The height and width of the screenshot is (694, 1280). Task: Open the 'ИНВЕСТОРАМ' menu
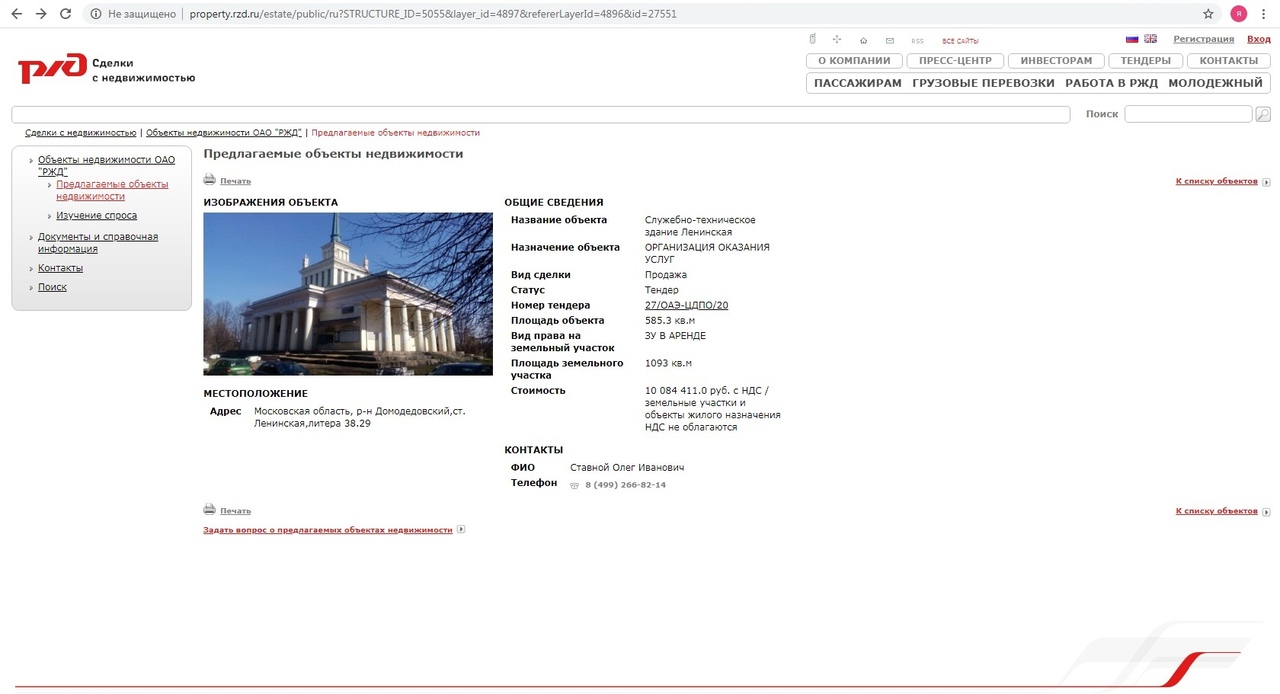pos(1056,61)
